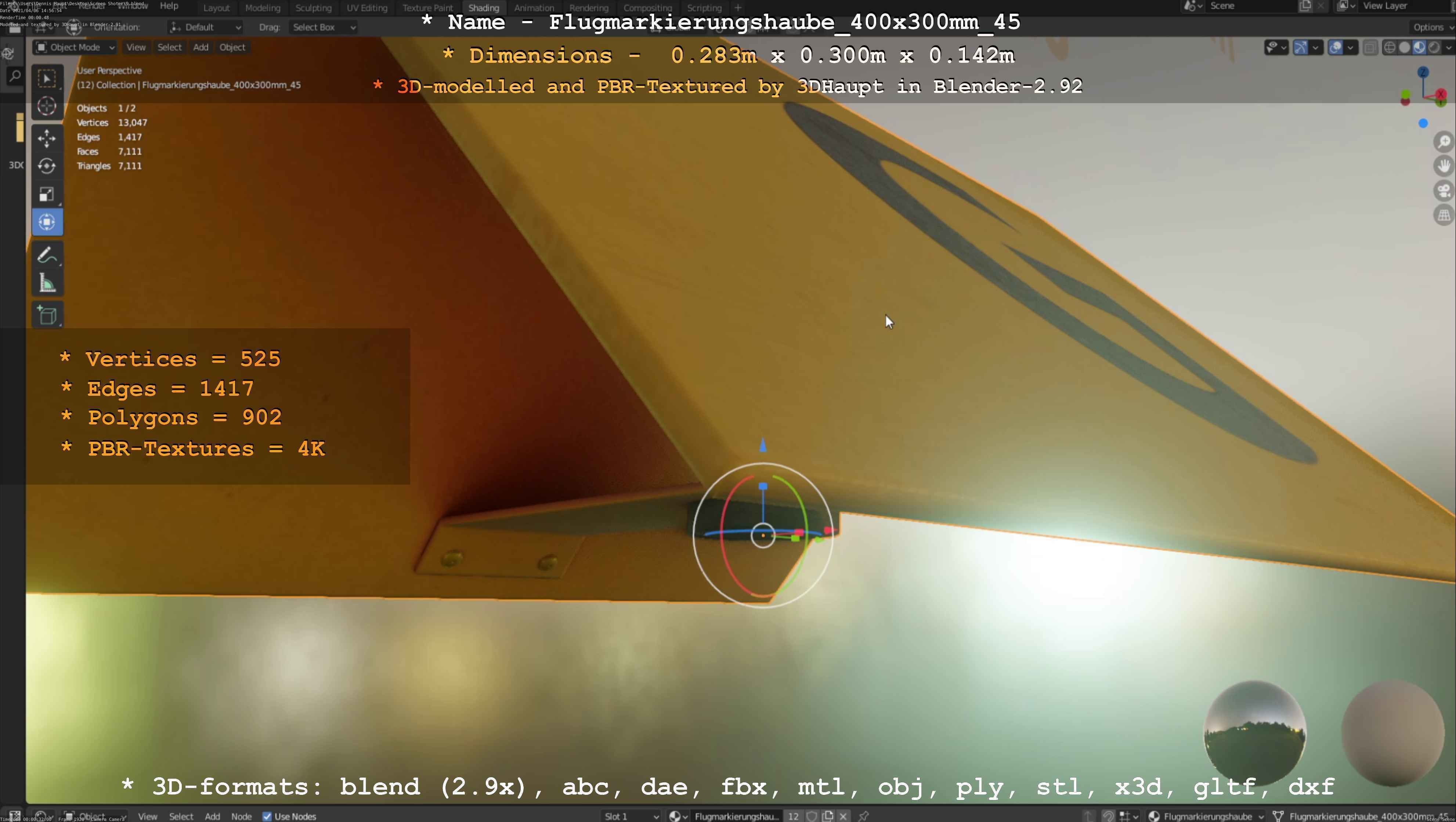The width and height of the screenshot is (1456, 822).
Task: Open the Options dropdown in the viewport header
Action: click(x=1433, y=27)
